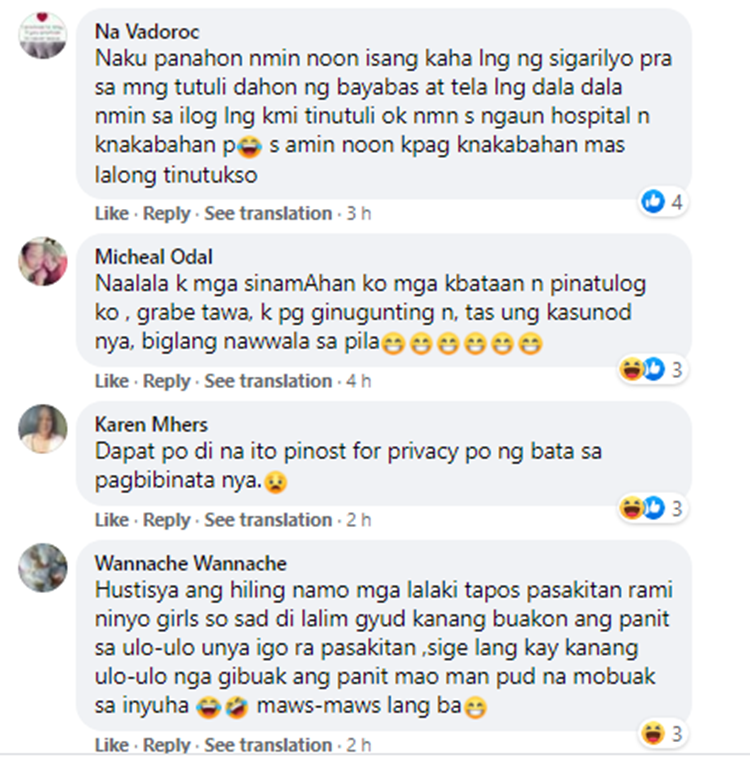This screenshot has height=757, width=750.
Task: Open Wannache Wannache's profile picture
Action: 43,567
